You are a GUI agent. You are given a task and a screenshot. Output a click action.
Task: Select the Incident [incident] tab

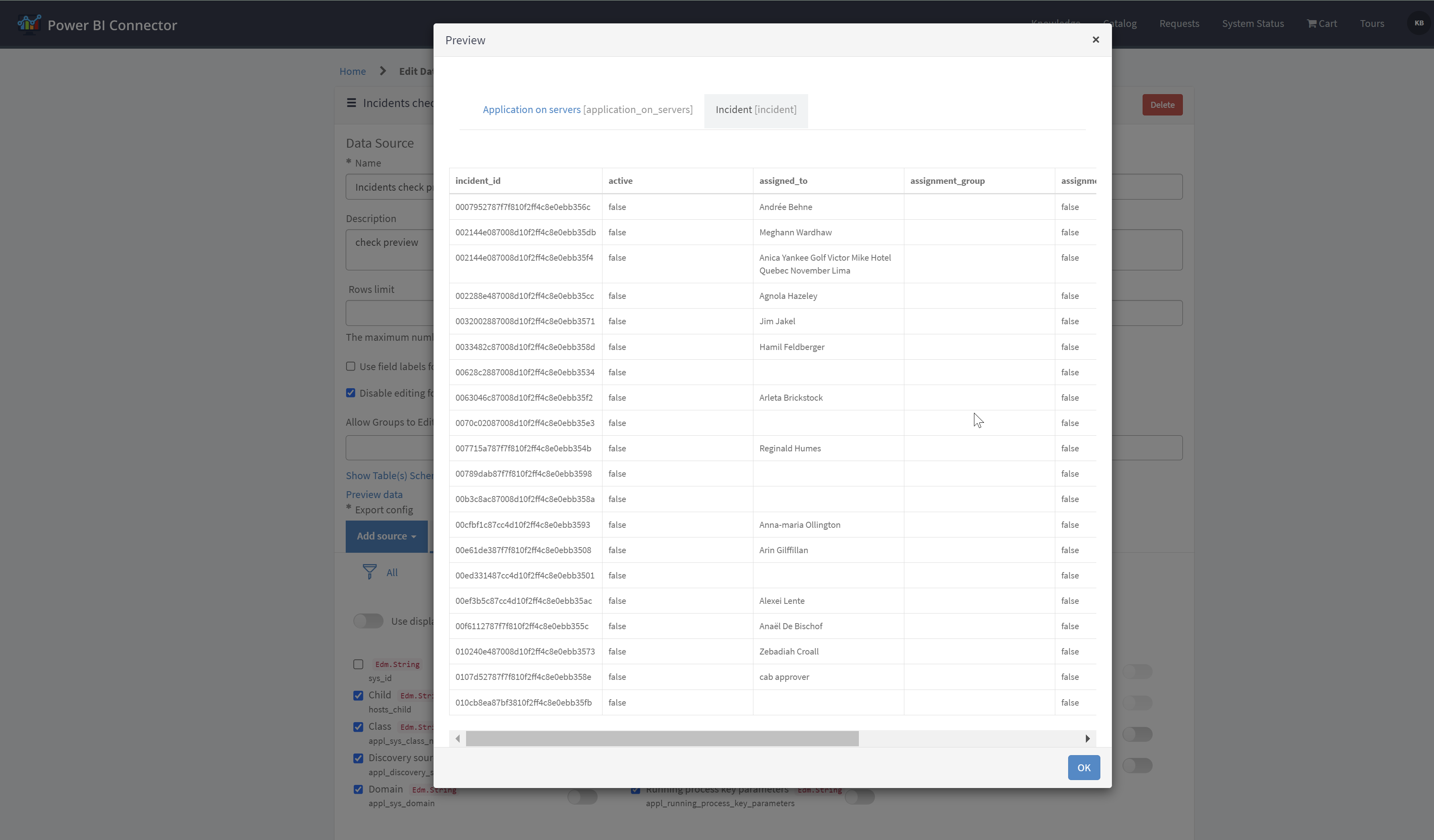click(756, 110)
